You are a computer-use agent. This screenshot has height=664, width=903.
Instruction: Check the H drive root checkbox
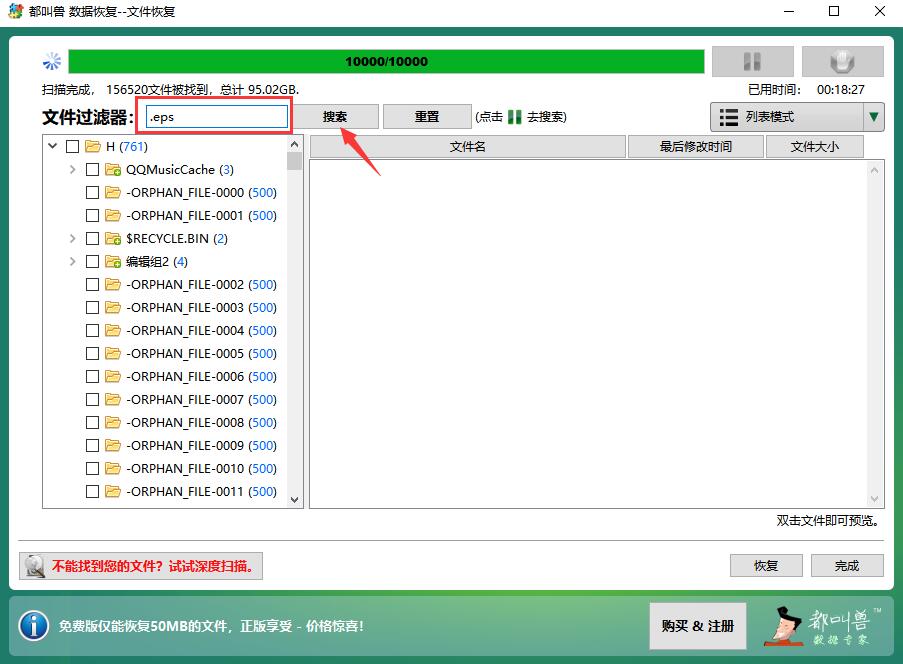click(x=72, y=147)
